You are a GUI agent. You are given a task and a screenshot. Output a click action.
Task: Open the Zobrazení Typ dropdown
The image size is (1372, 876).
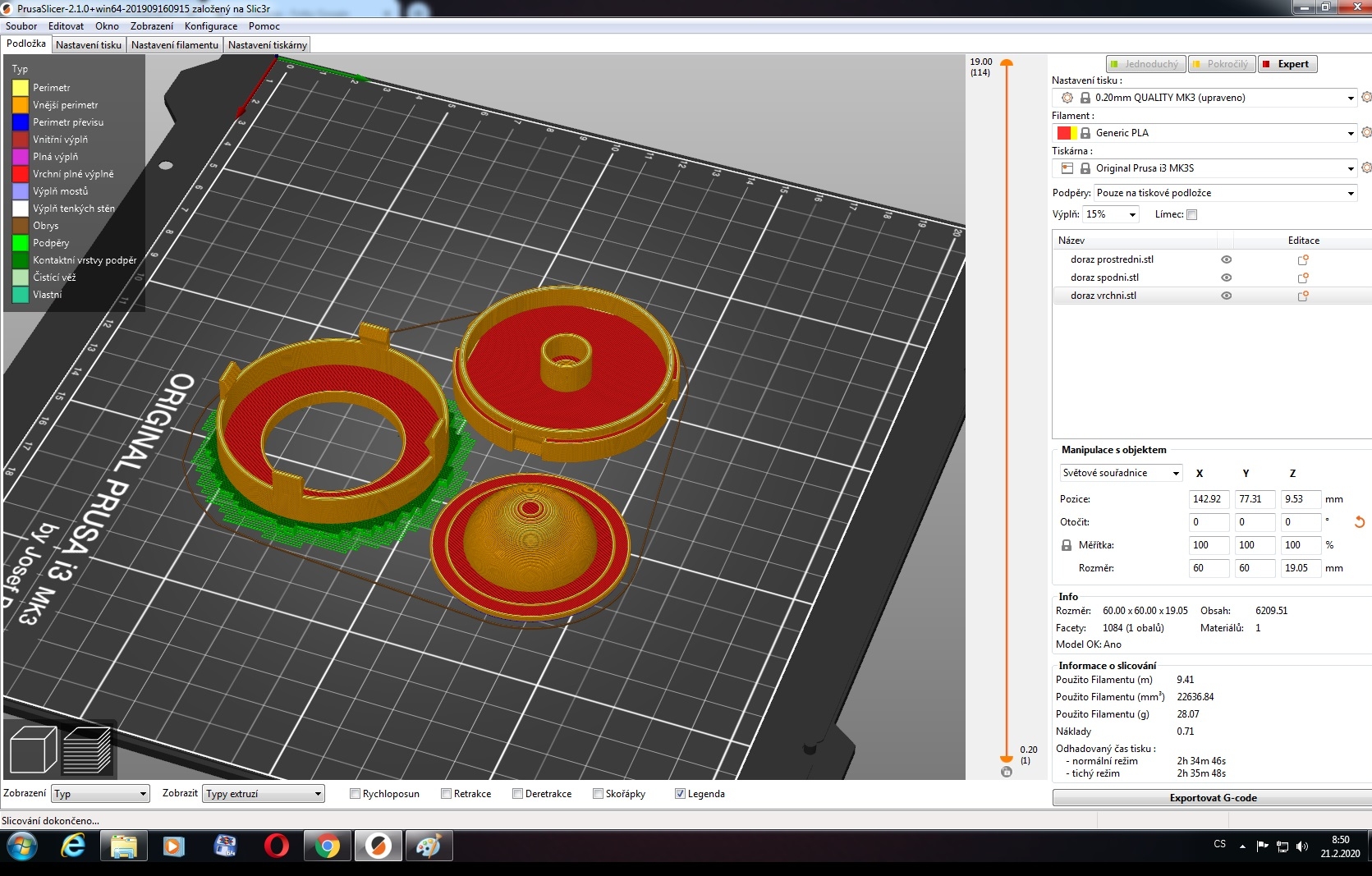pyautogui.click(x=143, y=794)
